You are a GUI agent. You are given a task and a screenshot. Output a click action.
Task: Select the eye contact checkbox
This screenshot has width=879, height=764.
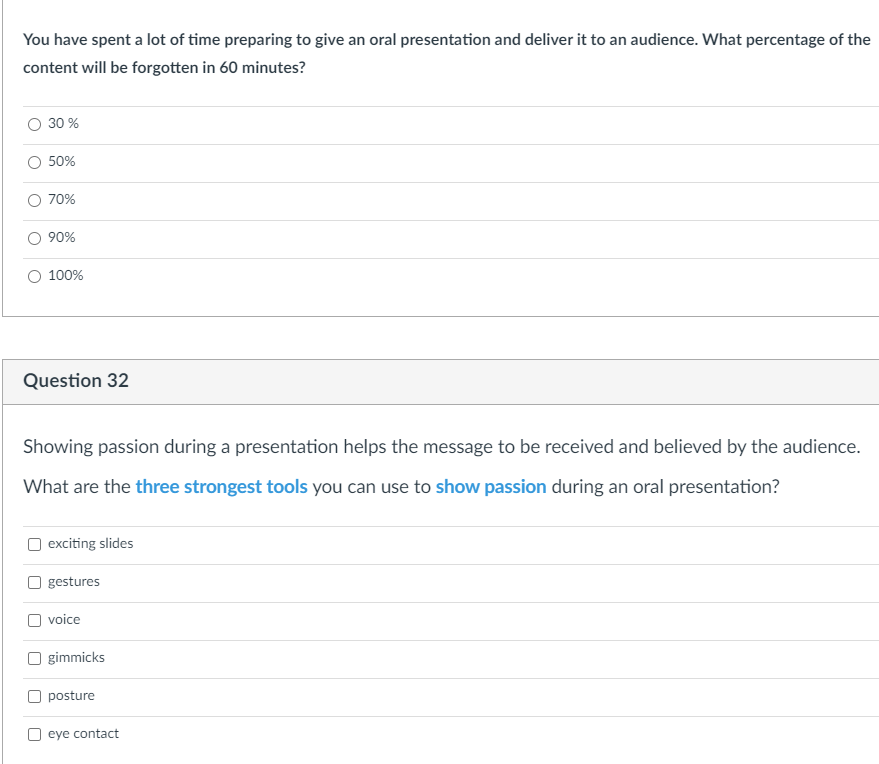pos(35,734)
